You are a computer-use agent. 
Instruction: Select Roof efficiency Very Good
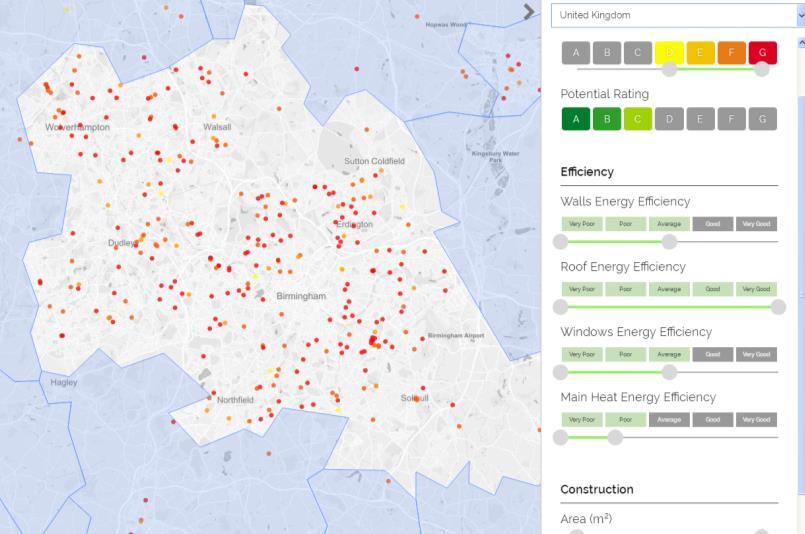(x=756, y=289)
